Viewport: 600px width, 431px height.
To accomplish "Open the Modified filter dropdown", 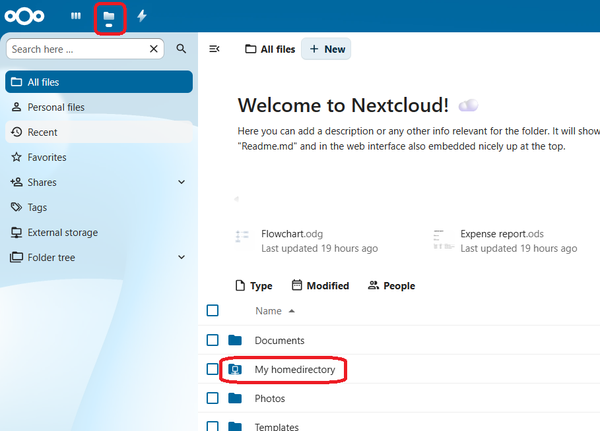I will (320, 286).
